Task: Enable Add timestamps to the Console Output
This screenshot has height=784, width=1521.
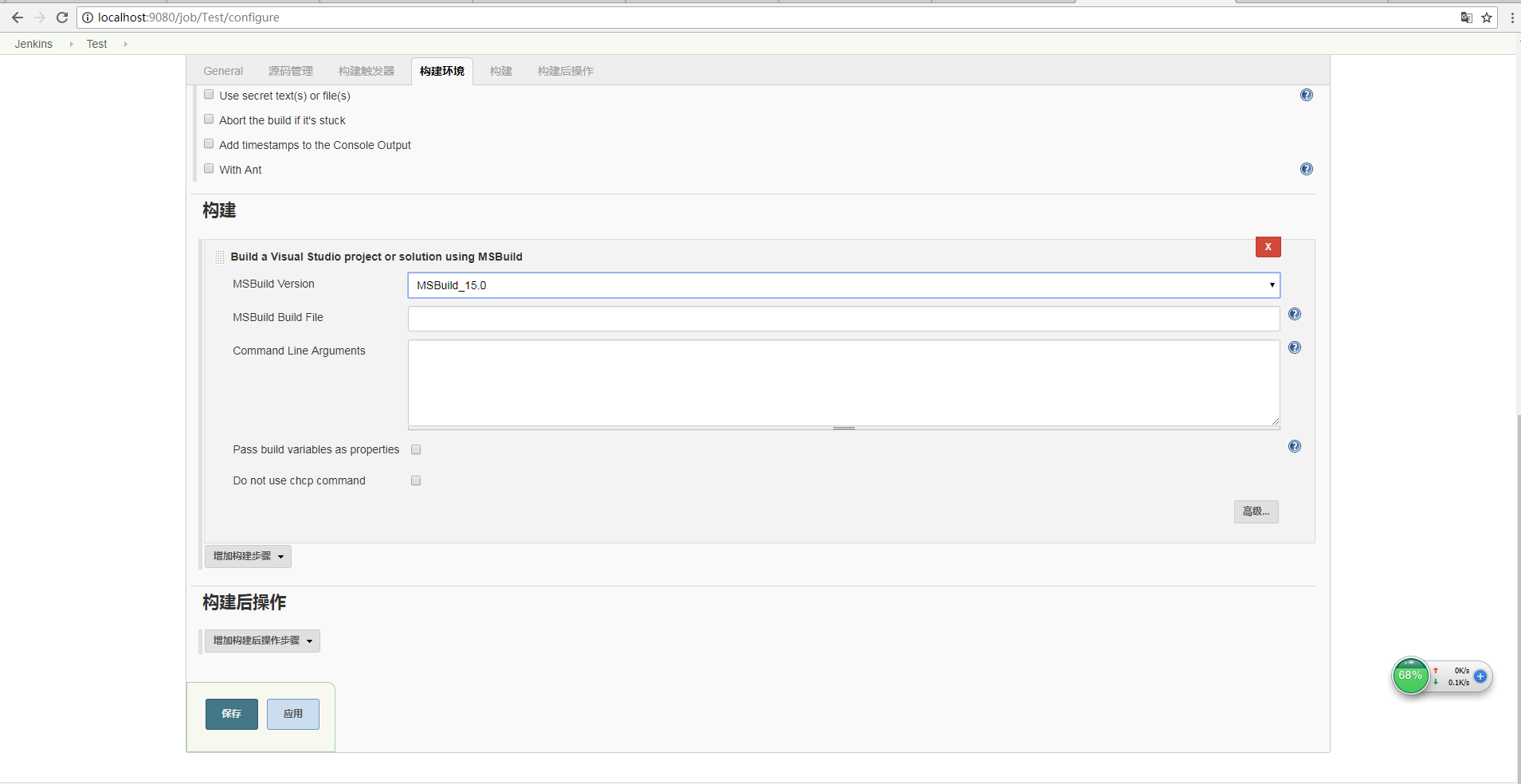Action: 209,143
